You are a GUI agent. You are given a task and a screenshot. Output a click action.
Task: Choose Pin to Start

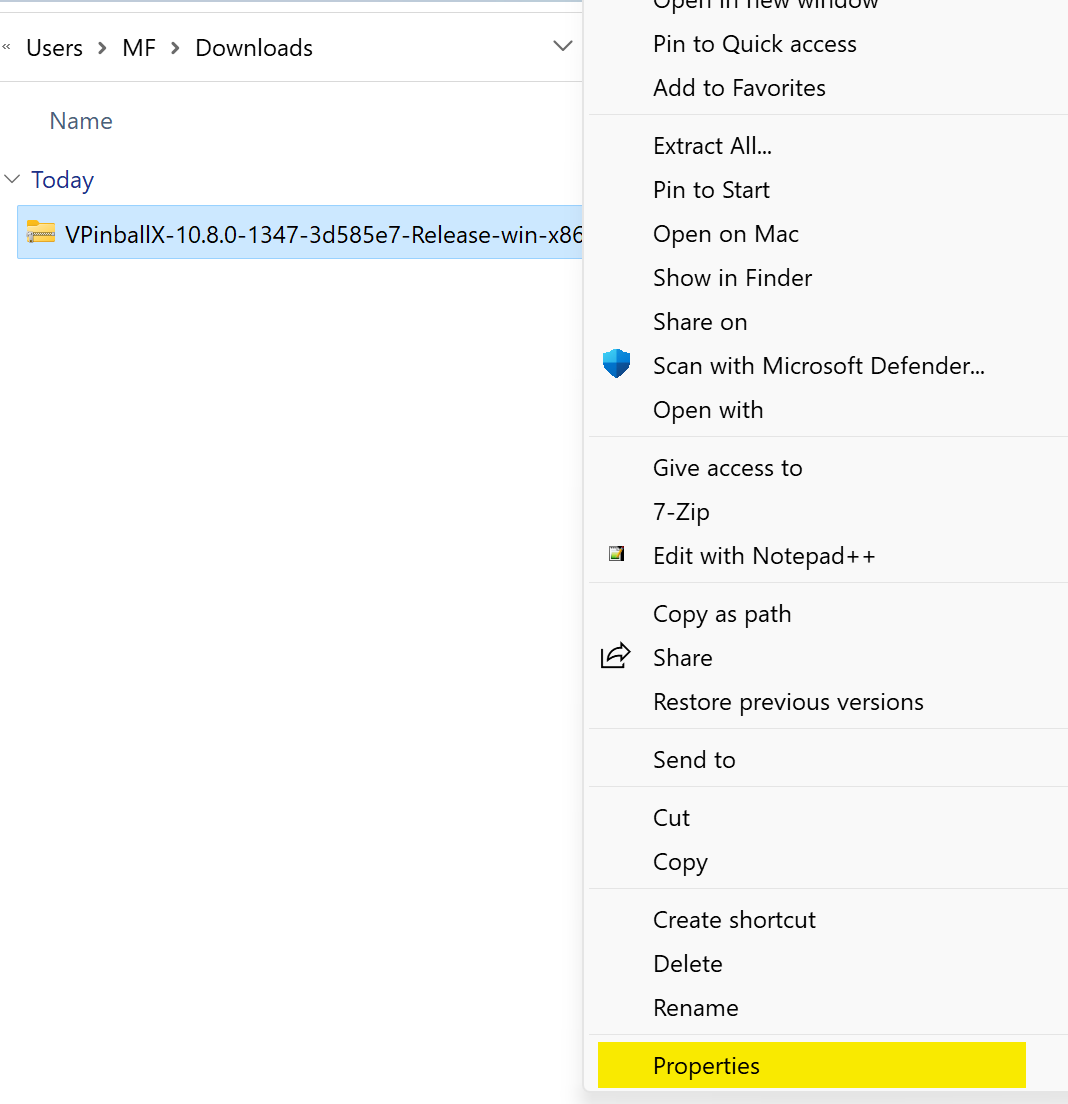[711, 189]
